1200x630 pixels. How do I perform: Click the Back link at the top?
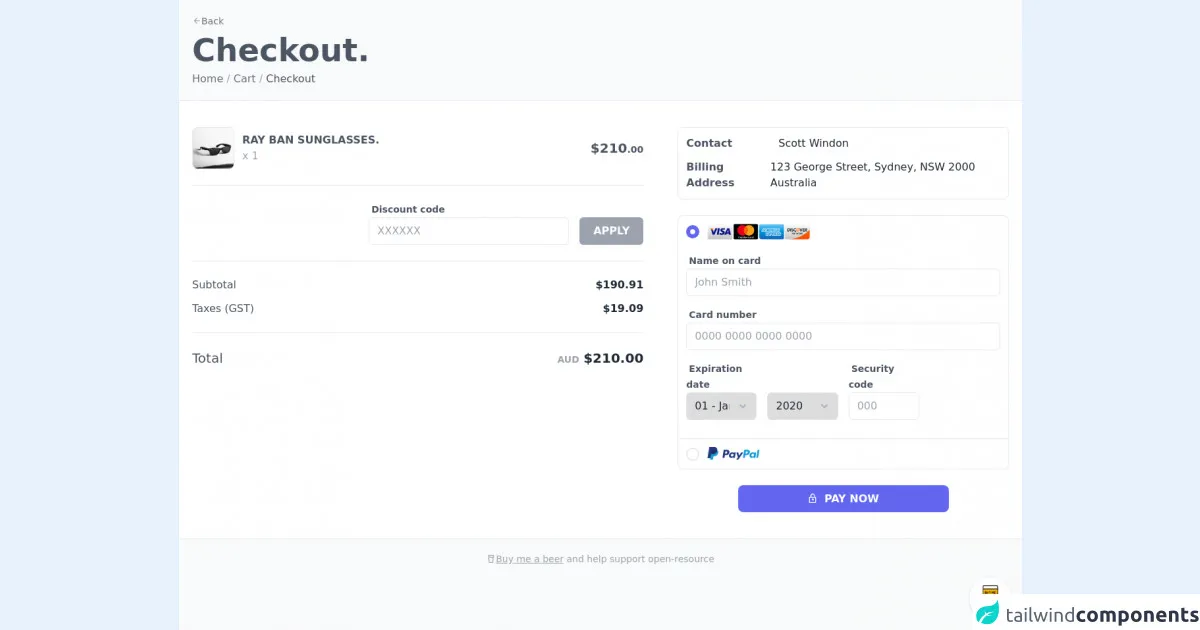tap(208, 21)
